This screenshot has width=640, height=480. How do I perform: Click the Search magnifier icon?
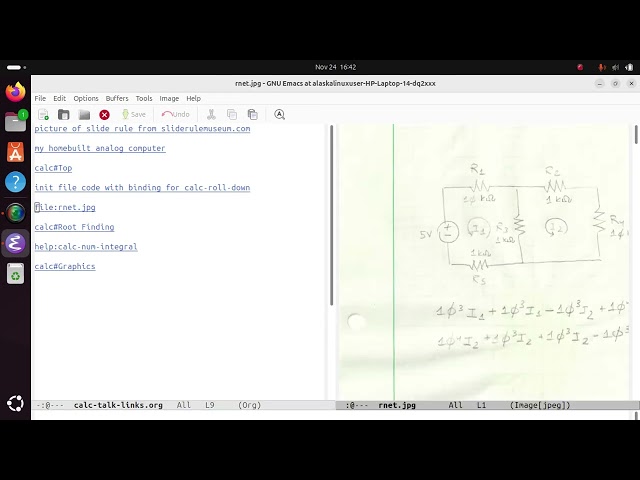pyautogui.click(x=280, y=115)
